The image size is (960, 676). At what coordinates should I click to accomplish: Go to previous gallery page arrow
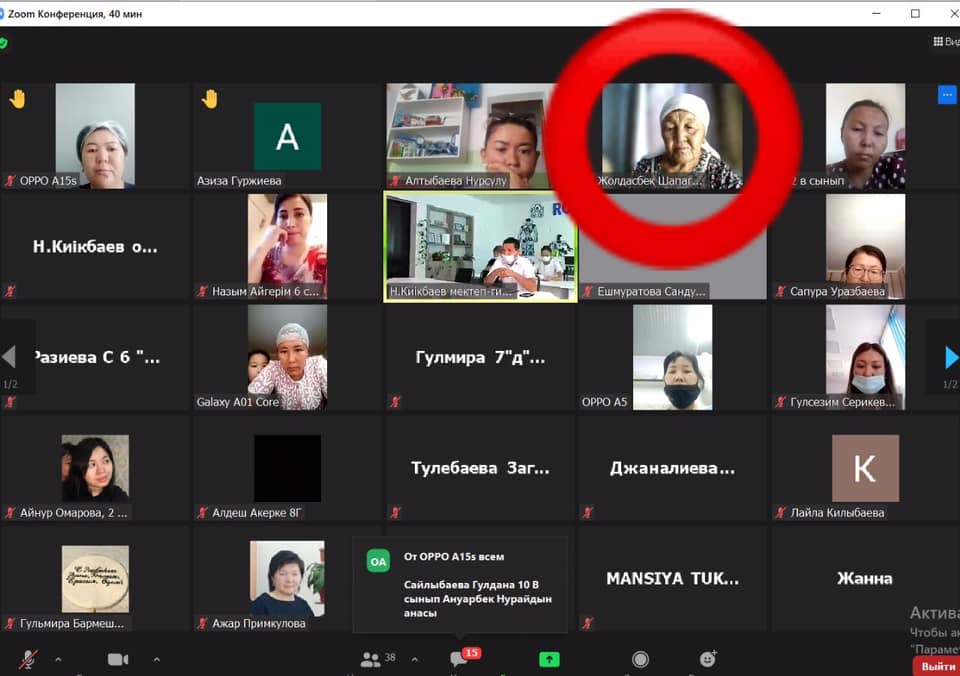[9, 356]
